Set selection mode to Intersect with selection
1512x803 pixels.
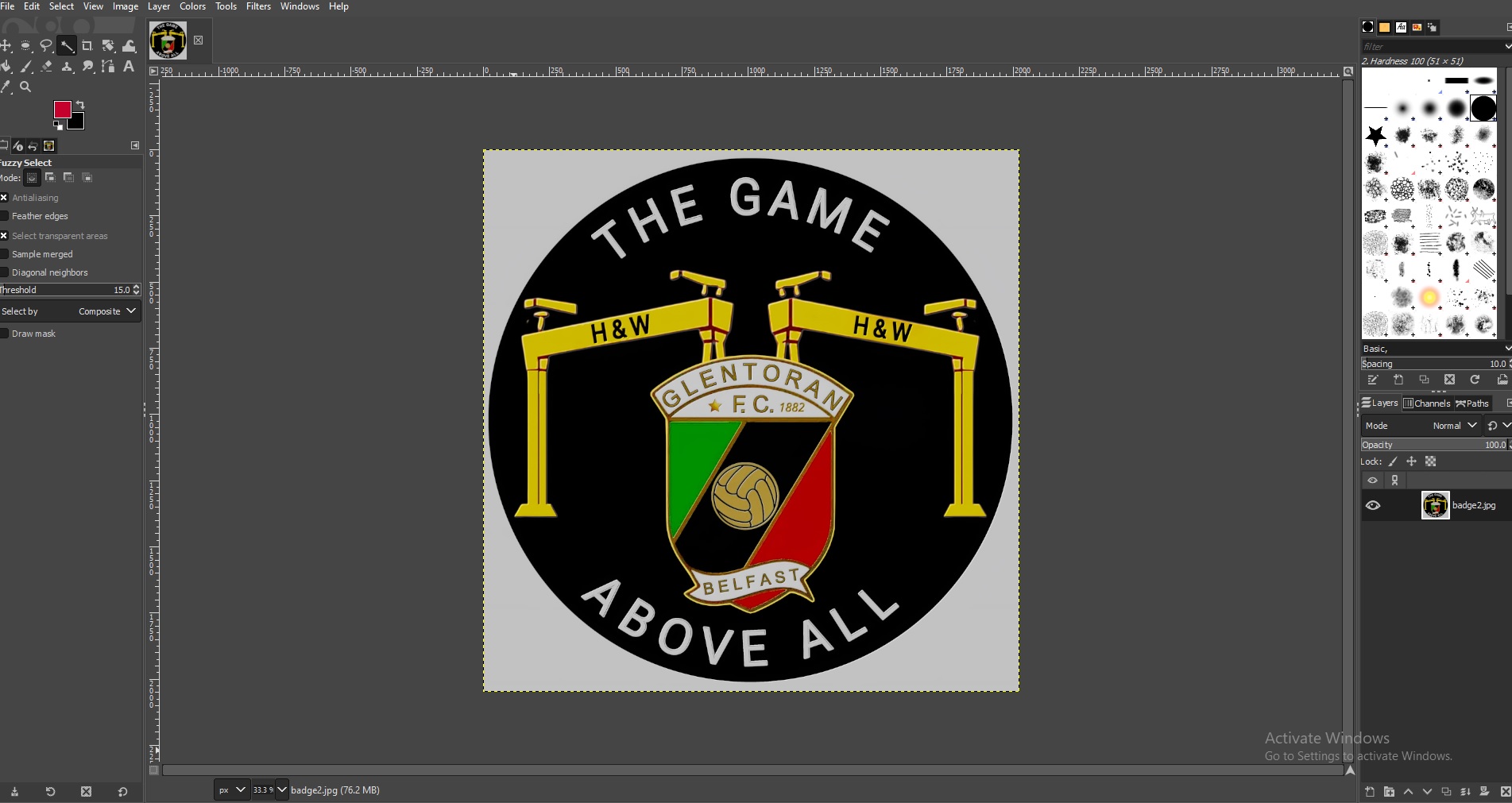pyautogui.click(x=87, y=177)
